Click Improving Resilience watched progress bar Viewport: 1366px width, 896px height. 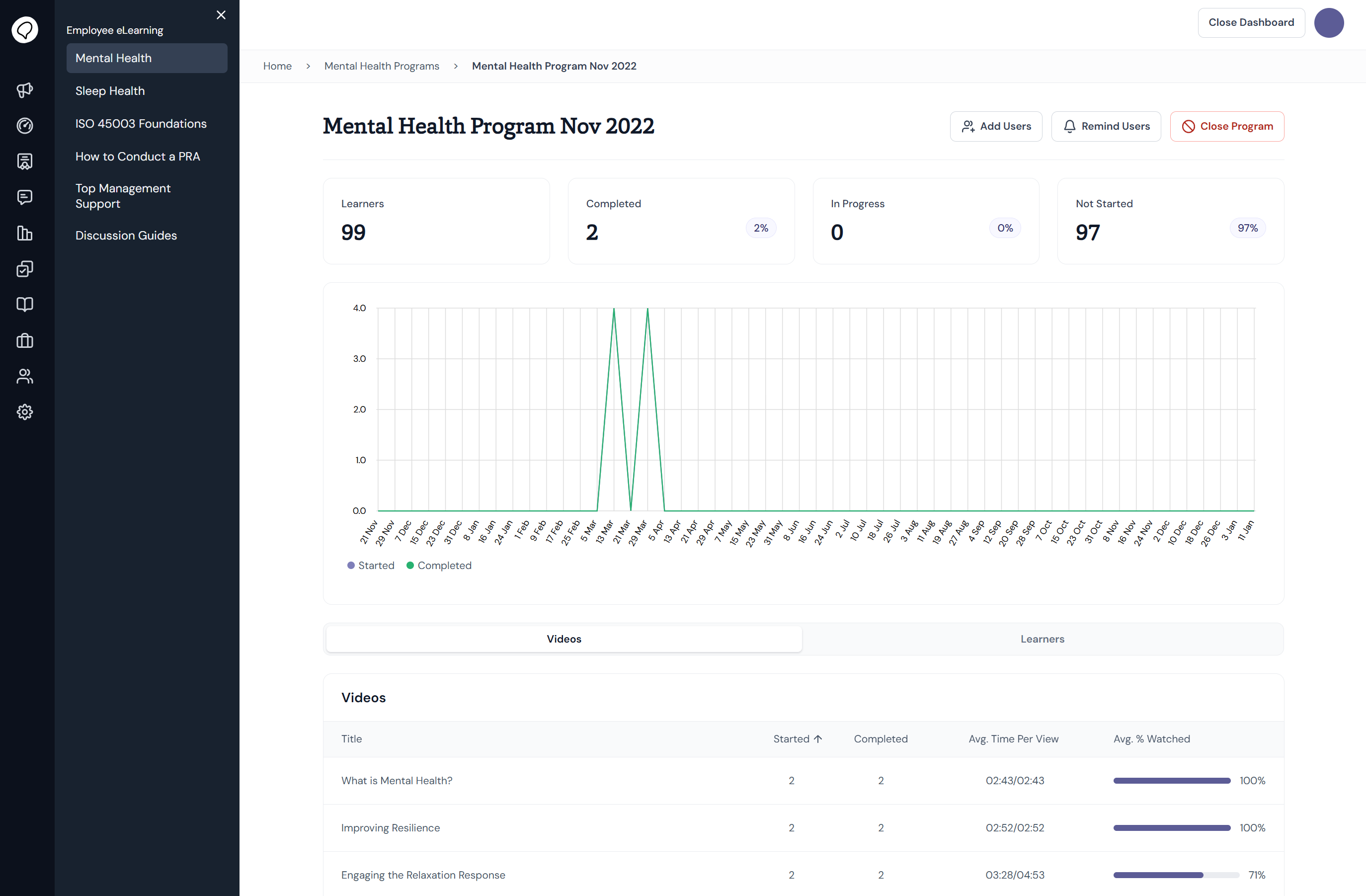coord(1172,828)
